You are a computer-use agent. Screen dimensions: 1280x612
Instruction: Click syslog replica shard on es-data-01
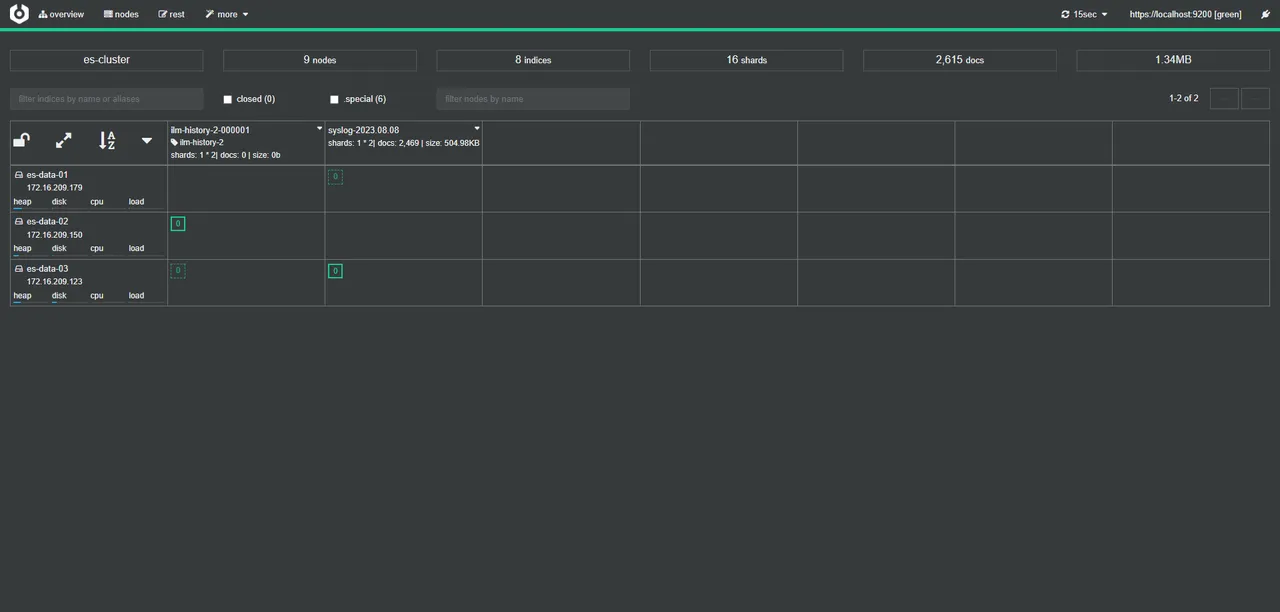click(x=335, y=177)
